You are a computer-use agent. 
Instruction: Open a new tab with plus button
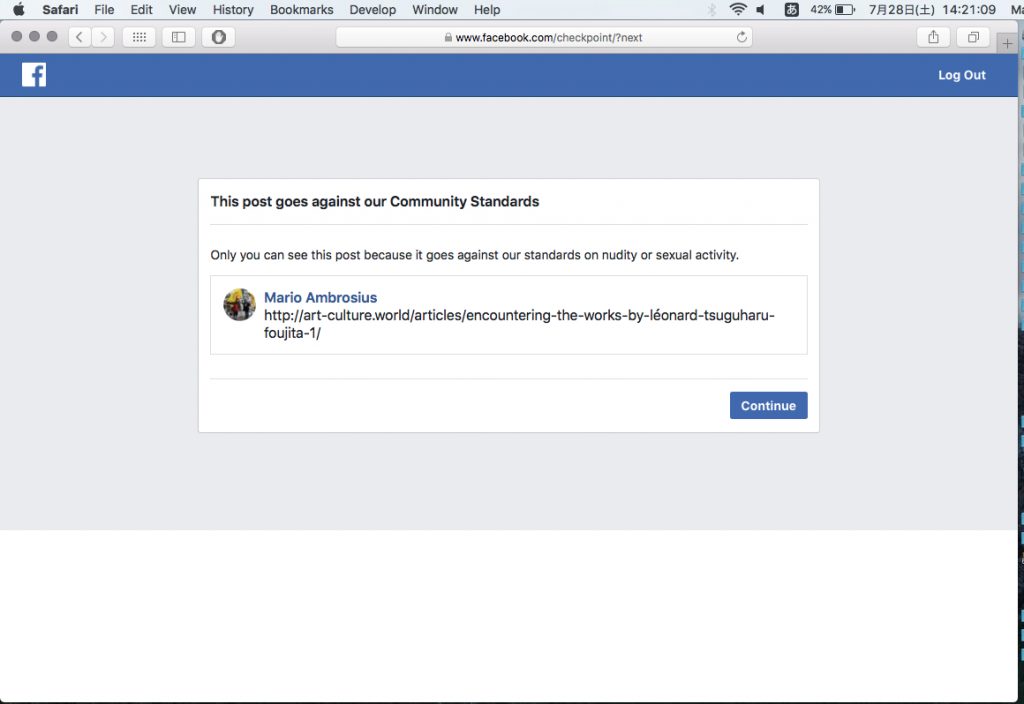point(1007,43)
